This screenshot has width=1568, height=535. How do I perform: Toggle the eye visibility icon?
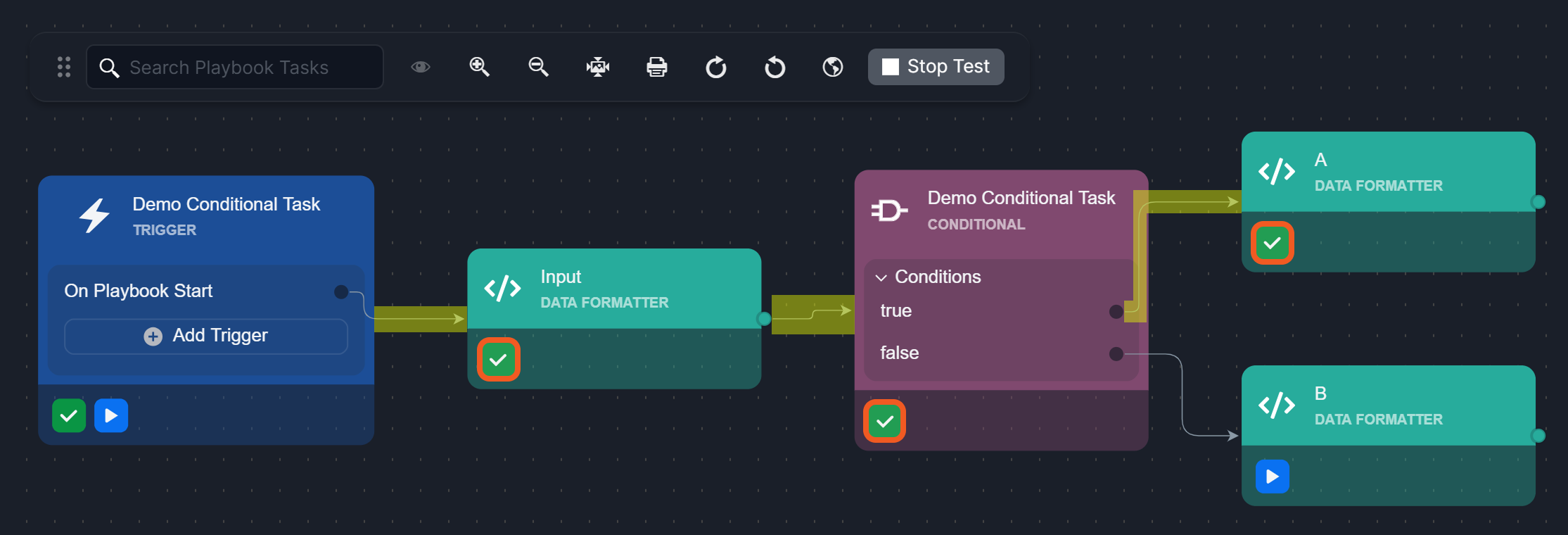tap(421, 67)
